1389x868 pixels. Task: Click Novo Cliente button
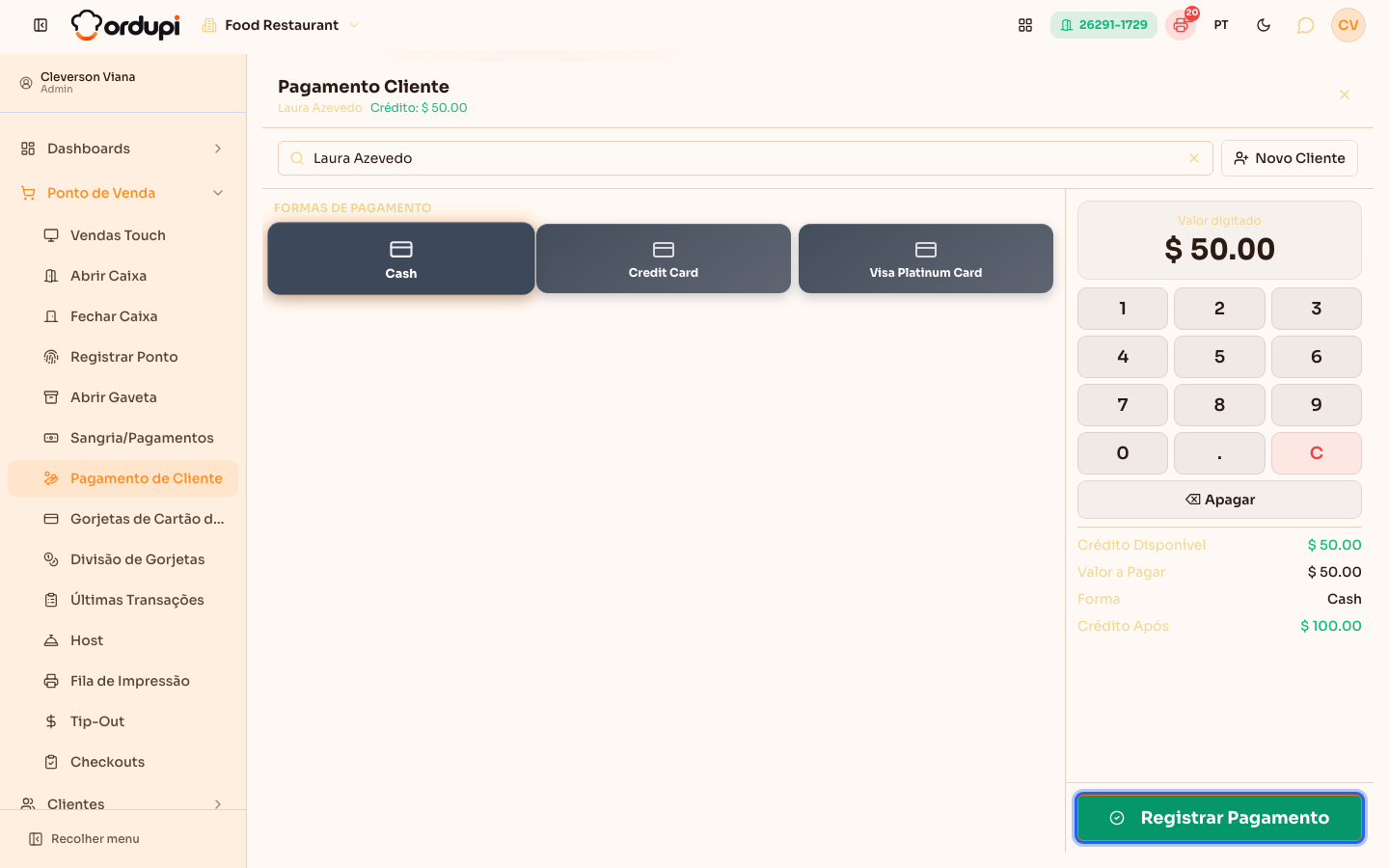pos(1289,158)
